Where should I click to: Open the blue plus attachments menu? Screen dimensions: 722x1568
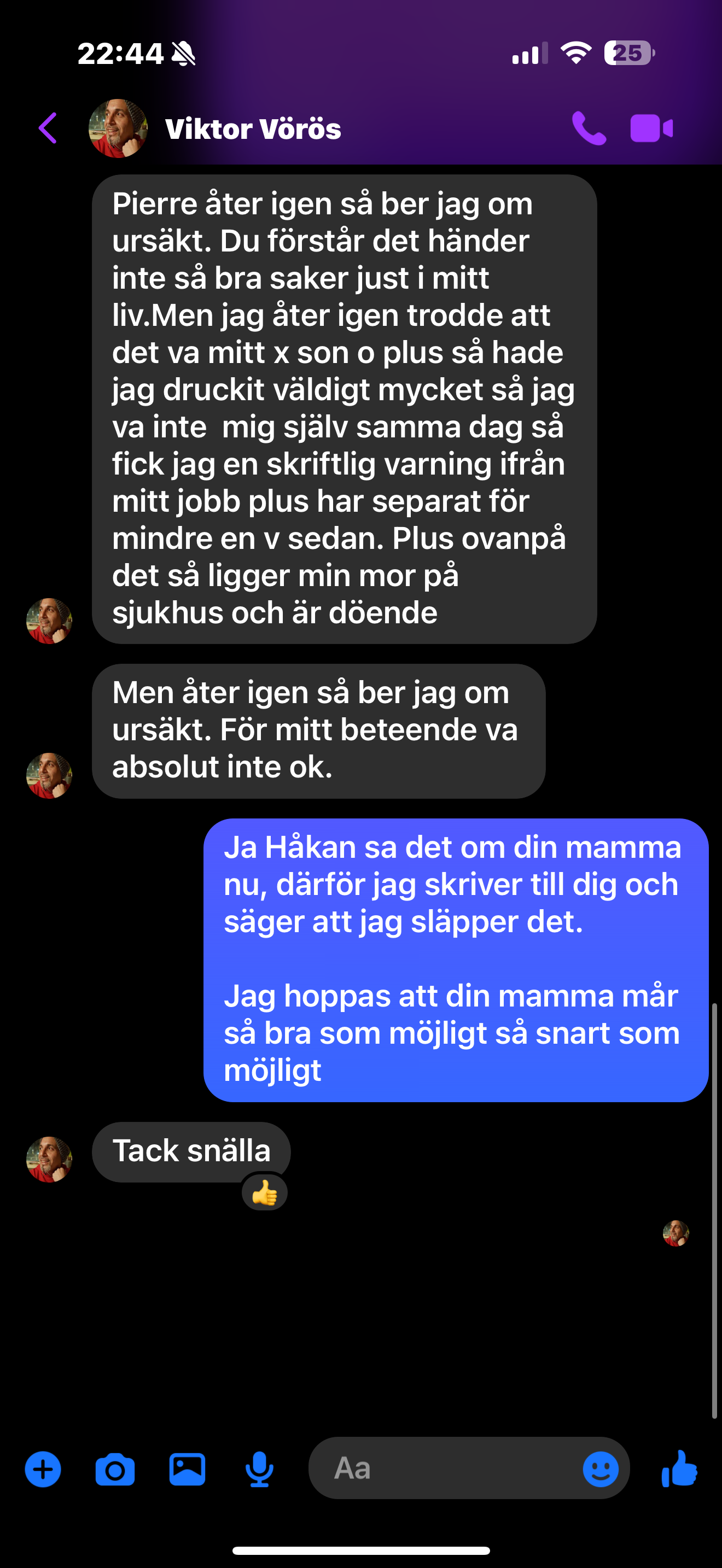(x=43, y=1469)
